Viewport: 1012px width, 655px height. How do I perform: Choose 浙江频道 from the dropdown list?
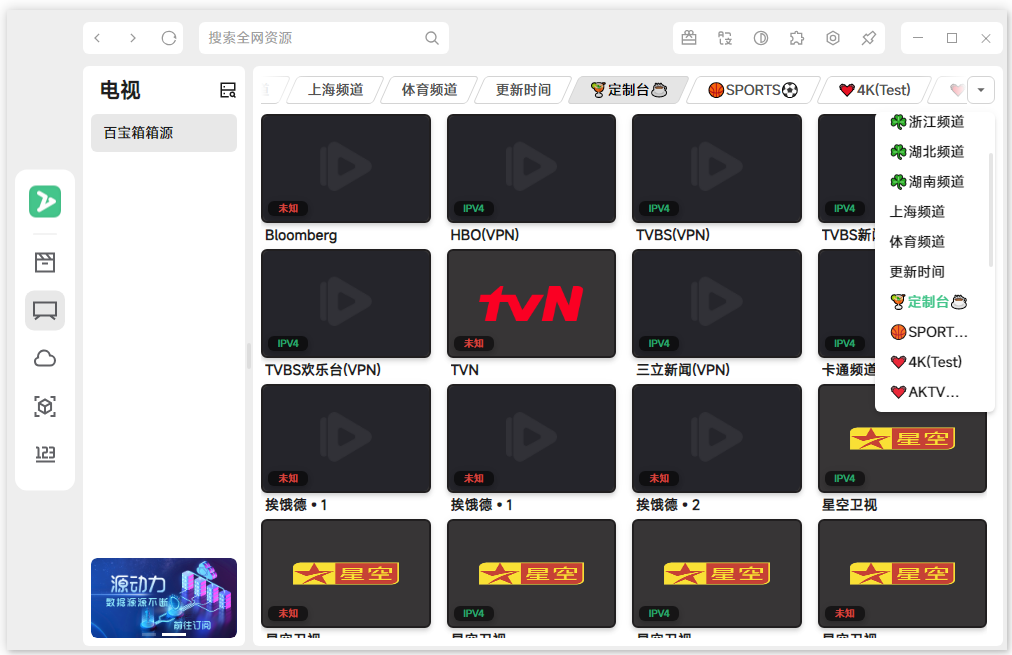click(927, 121)
